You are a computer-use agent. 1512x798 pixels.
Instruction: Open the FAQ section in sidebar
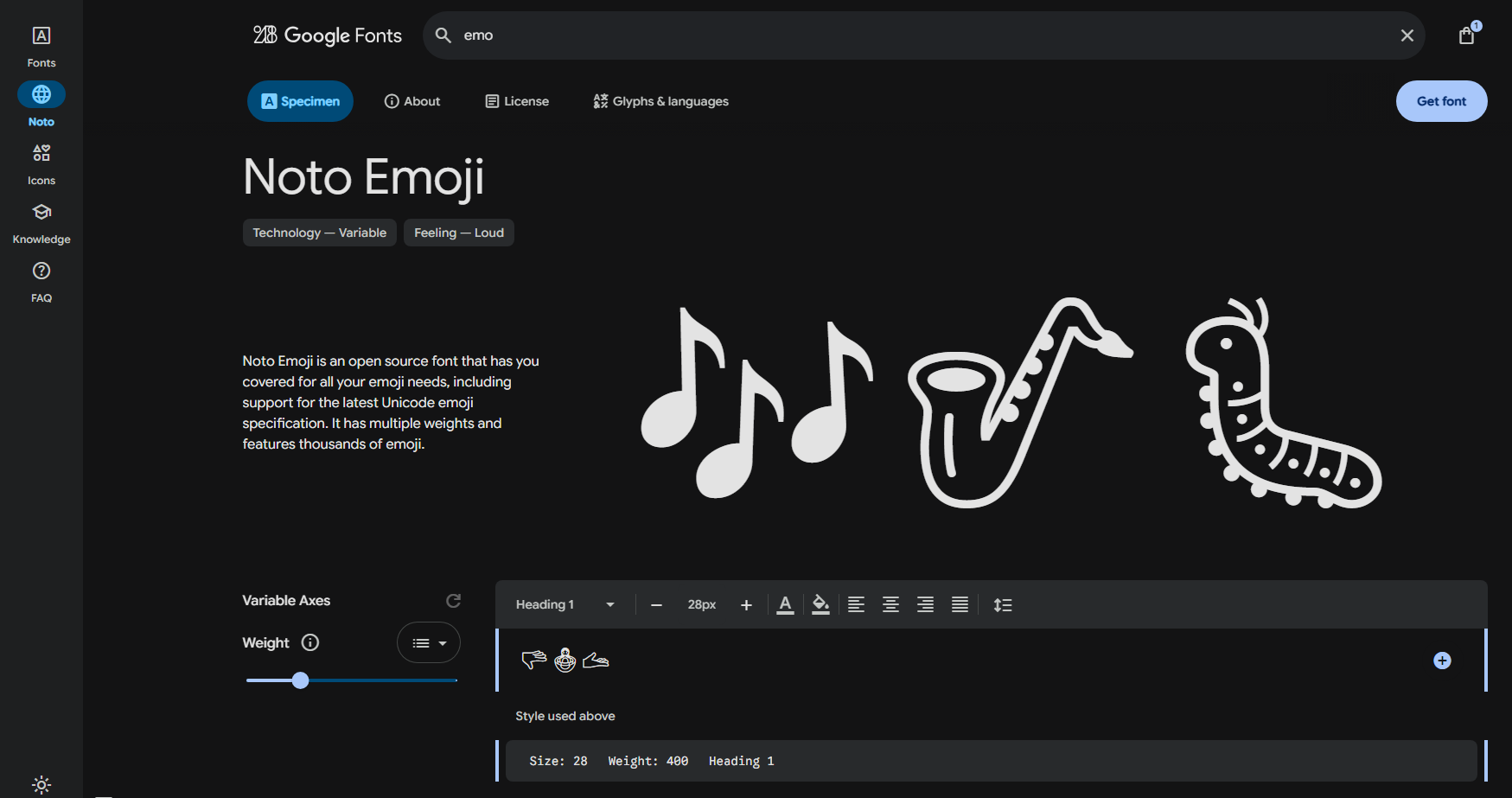41,282
